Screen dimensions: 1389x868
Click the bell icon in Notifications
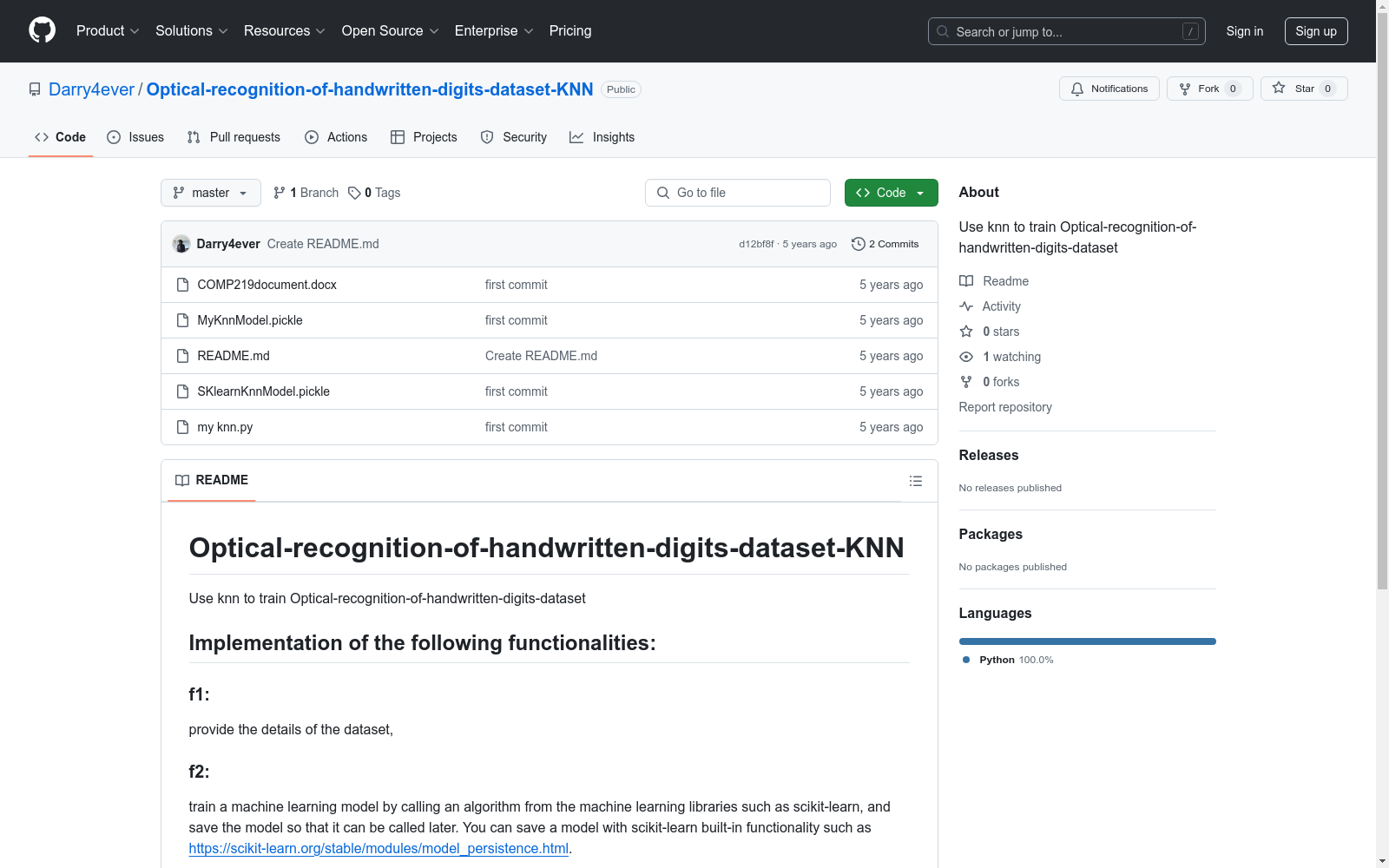click(1077, 89)
